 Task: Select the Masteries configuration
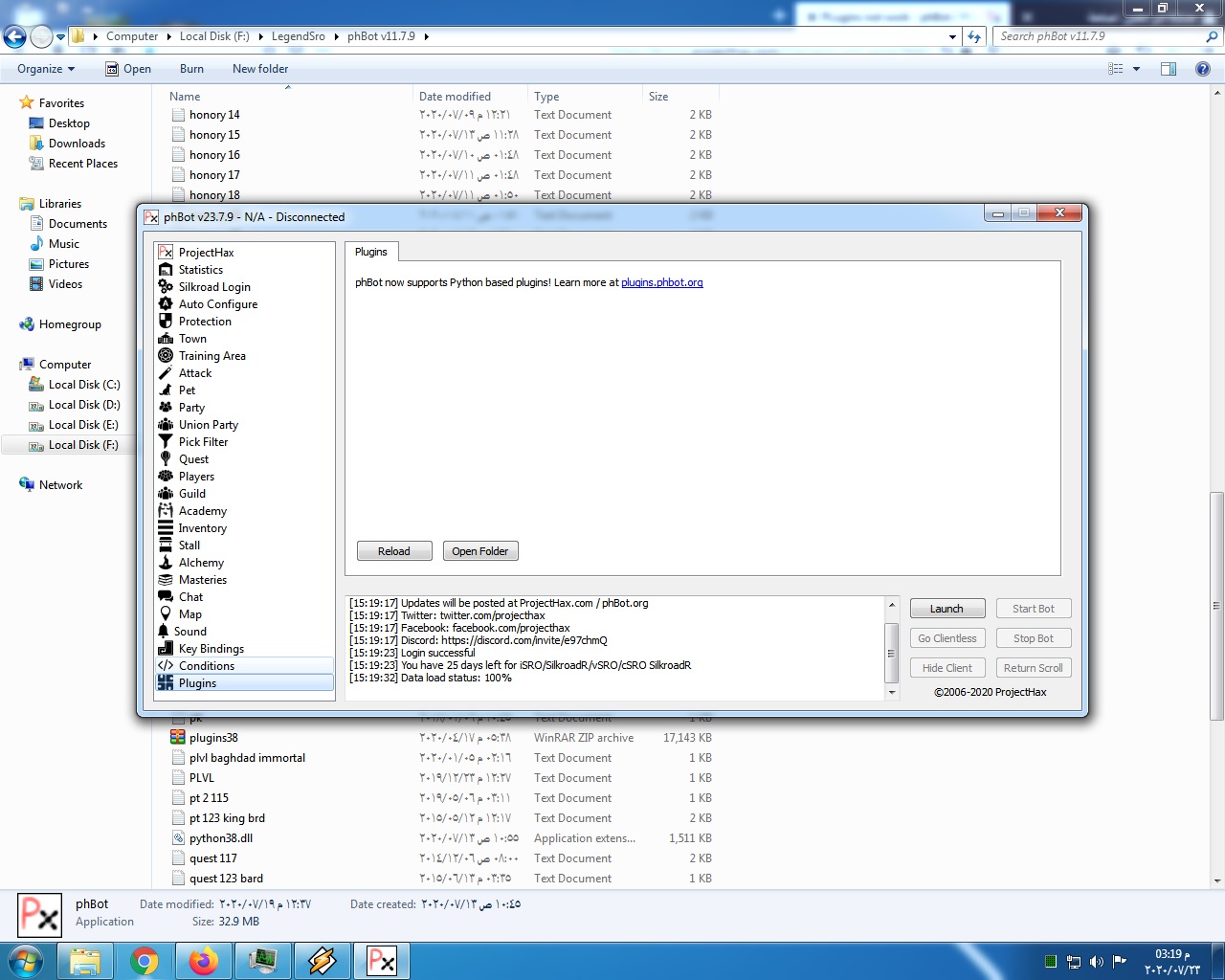coord(202,579)
